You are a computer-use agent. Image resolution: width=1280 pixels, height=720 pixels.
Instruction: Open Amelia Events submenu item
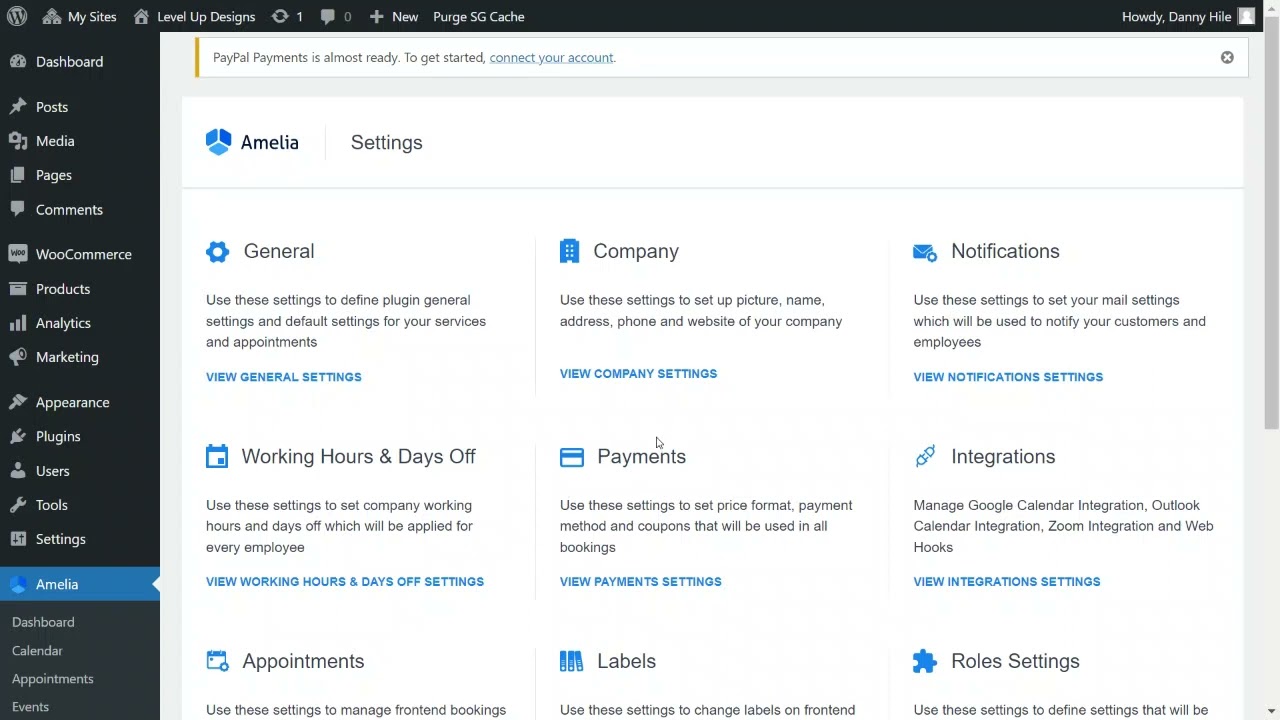(30, 706)
